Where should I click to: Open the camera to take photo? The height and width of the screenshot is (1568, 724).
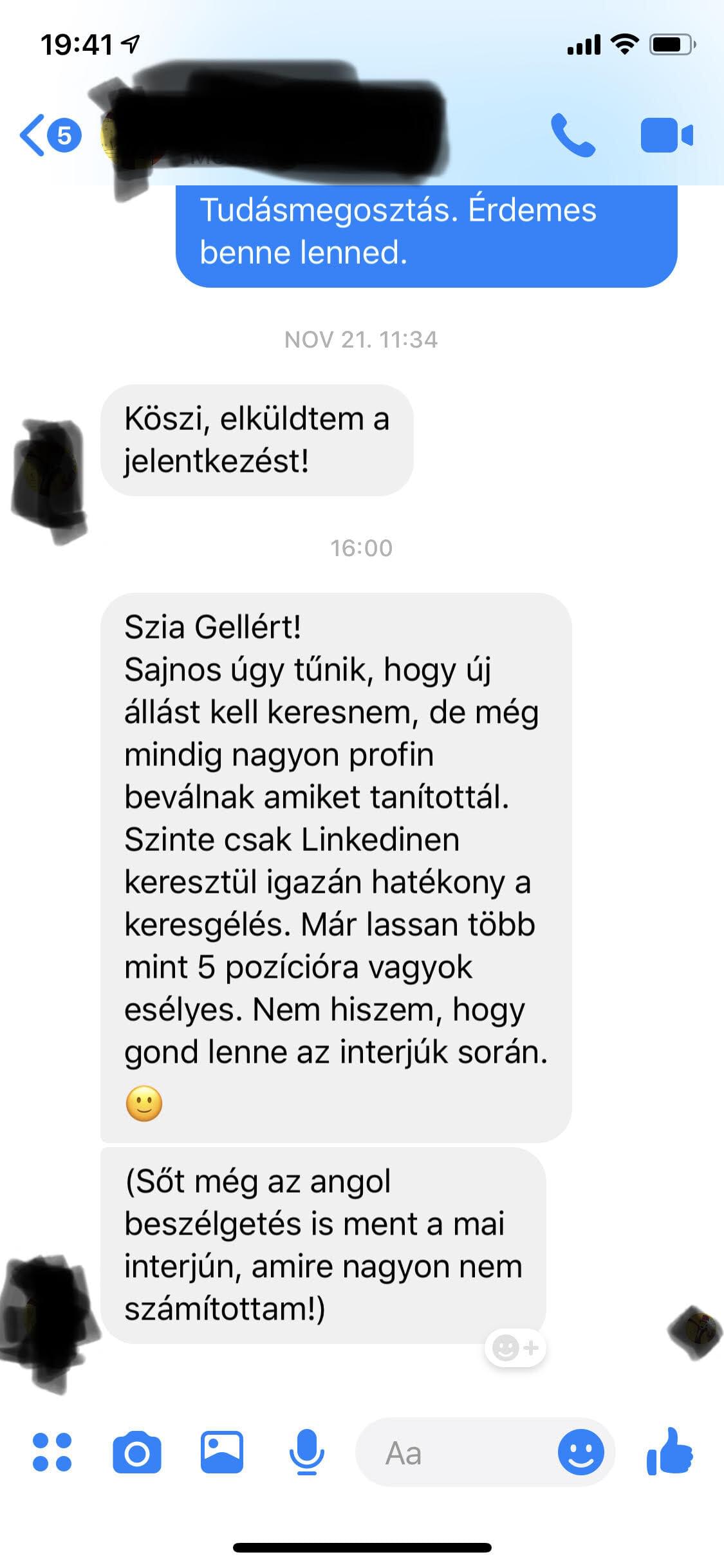pyautogui.click(x=137, y=1452)
